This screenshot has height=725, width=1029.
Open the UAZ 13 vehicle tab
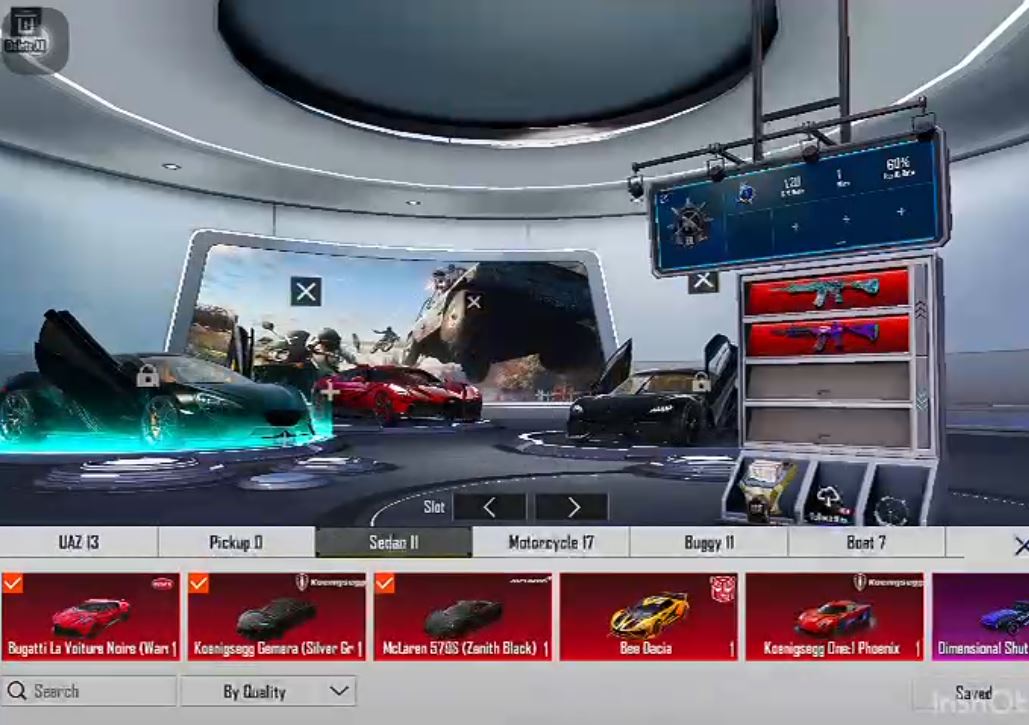pos(79,543)
